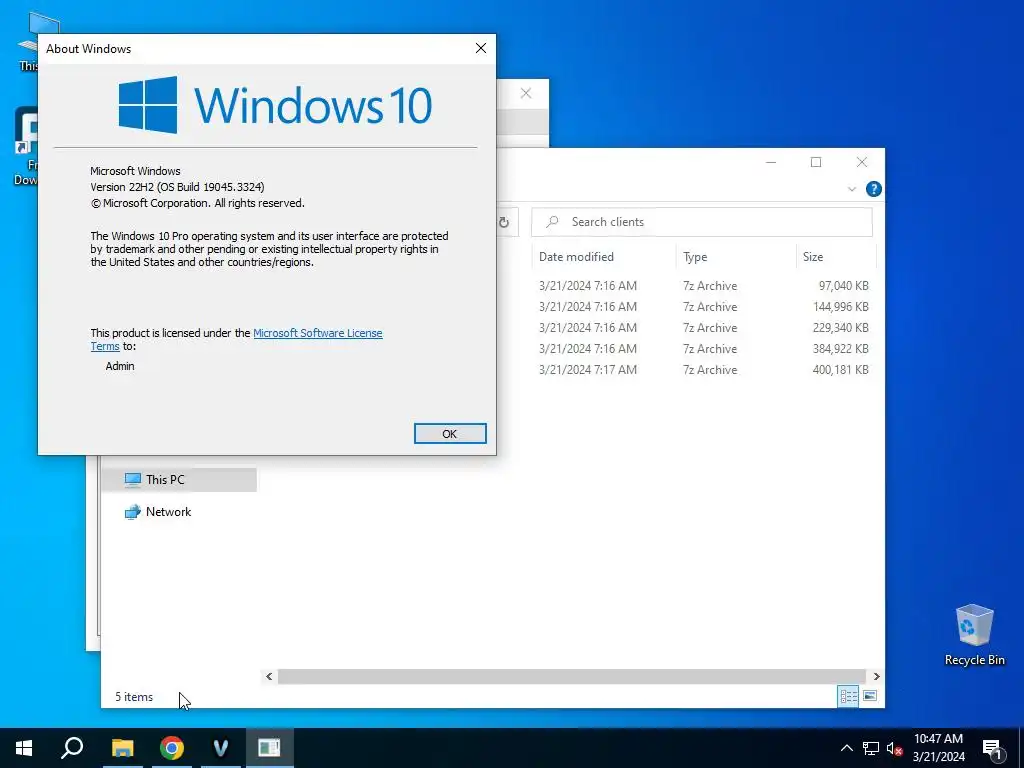Switch to details view icon
Image resolution: width=1024 pixels, height=768 pixels.
pos(848,696)
